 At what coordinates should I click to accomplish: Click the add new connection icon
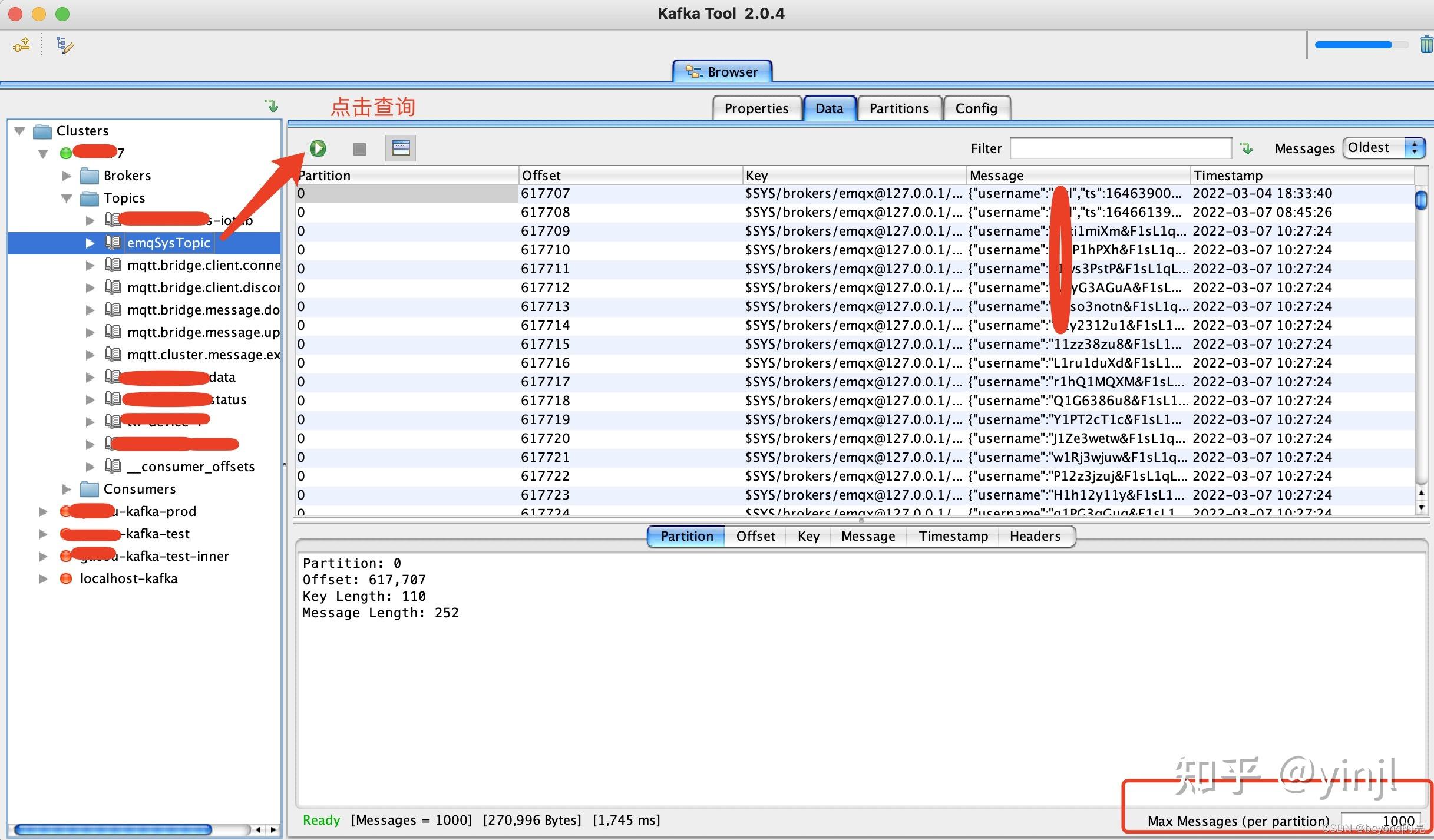22,45
